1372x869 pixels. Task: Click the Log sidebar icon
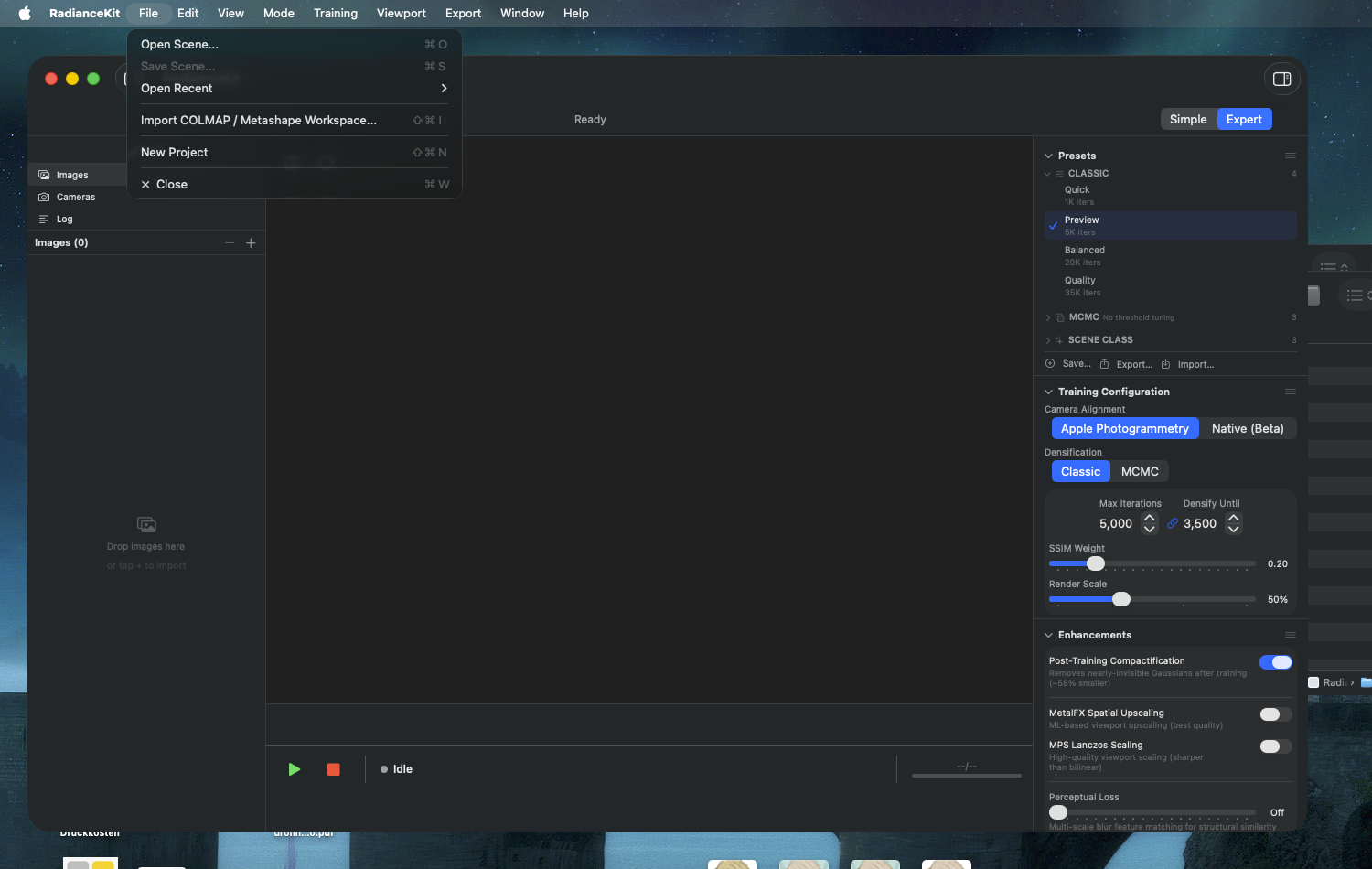point(44,219)
